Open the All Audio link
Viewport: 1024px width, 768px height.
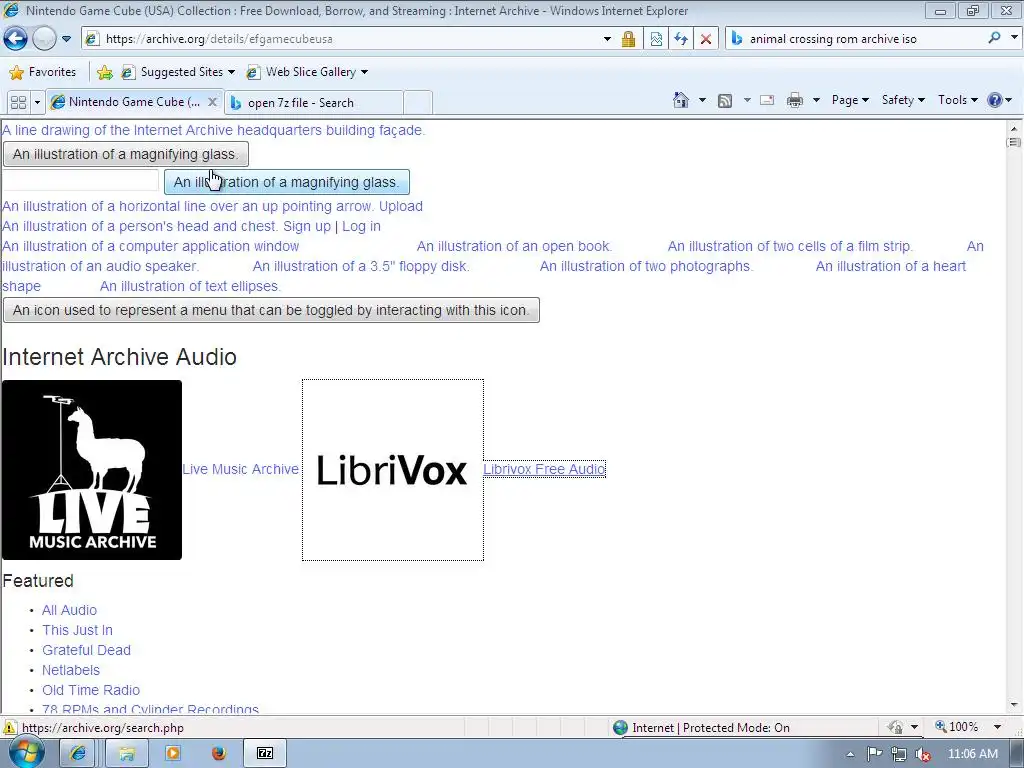69,610
